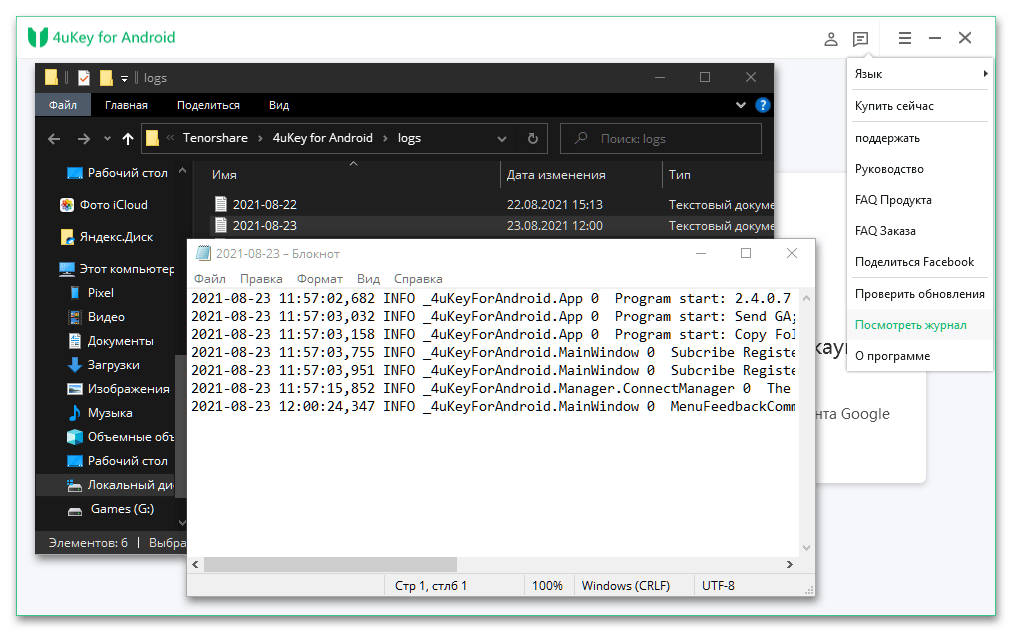The width and height of the screenshot is (1012, 632).
Task: Select the 2021-08-23 text file icon
Action: pyautogui.click(x=221, y=225)
